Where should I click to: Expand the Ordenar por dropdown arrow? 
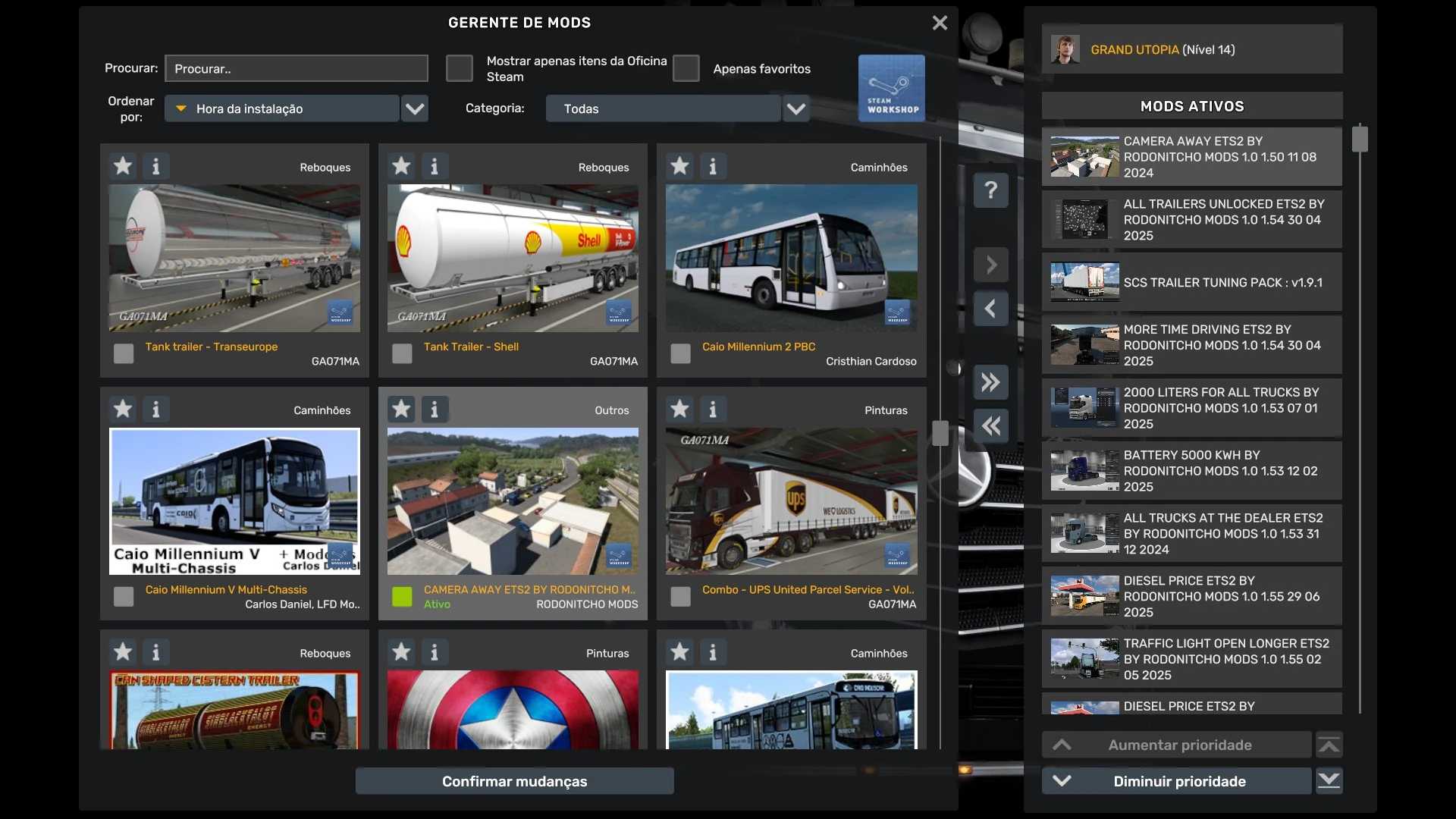tap(415, 108)
